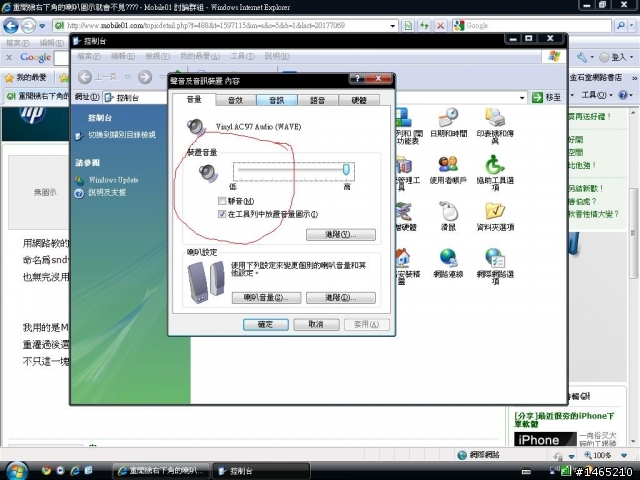Open IE 工具 command bar dropdown

click(596, 95)
